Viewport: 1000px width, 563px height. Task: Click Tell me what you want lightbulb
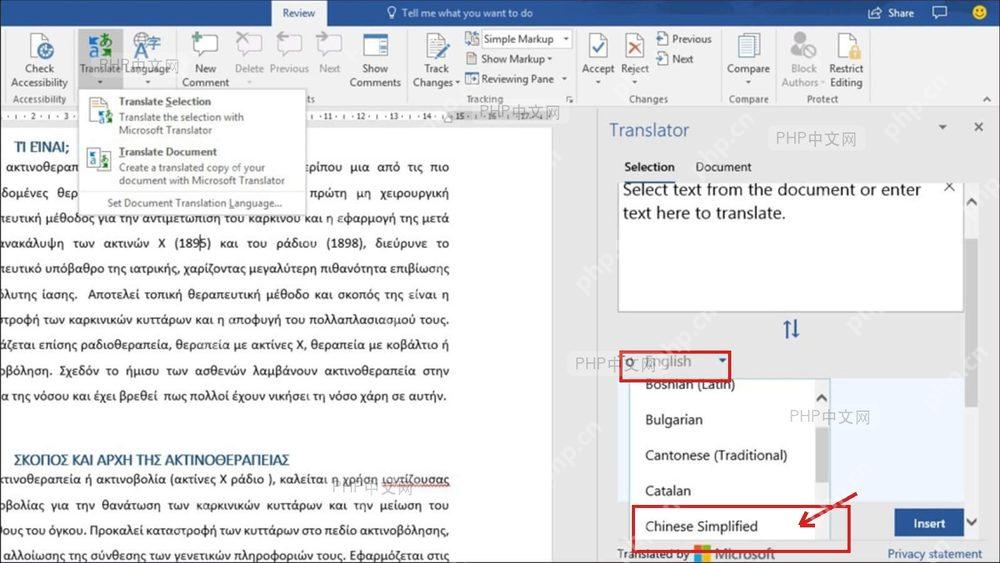[392, 13]
